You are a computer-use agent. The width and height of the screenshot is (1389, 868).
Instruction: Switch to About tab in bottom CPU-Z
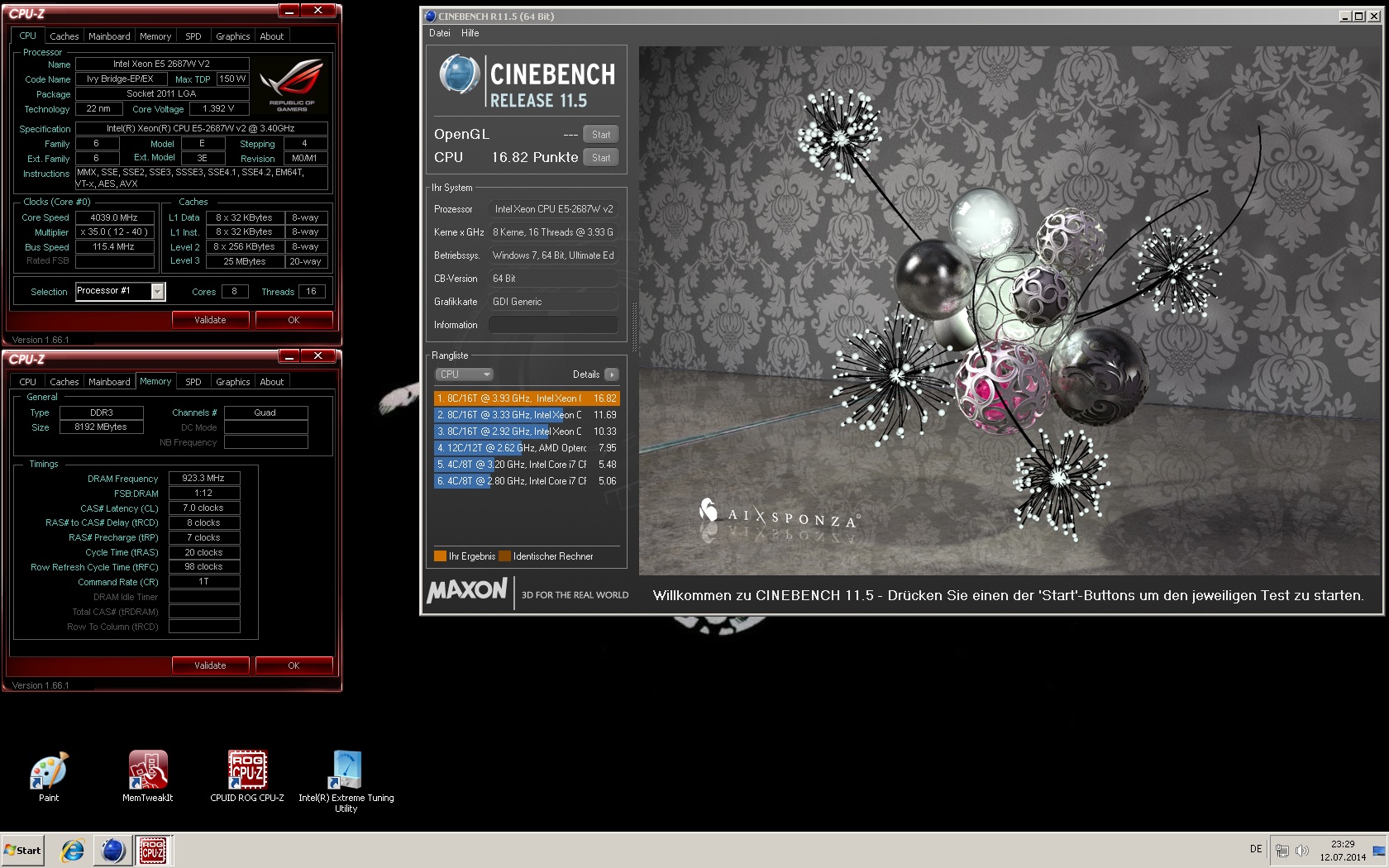click(x=272, y=382)
